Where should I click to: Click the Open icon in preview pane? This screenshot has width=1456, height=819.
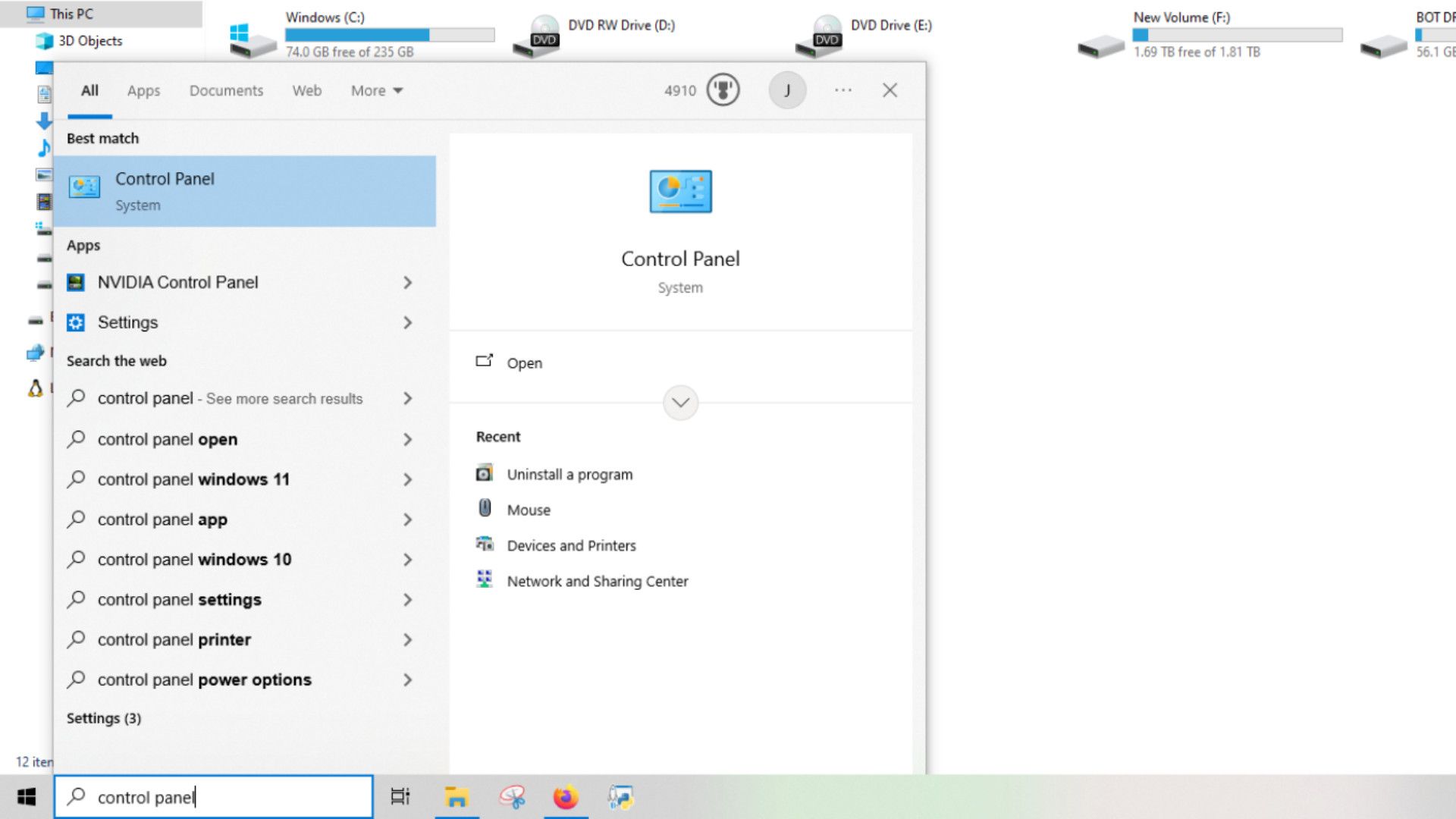(484, 361)
